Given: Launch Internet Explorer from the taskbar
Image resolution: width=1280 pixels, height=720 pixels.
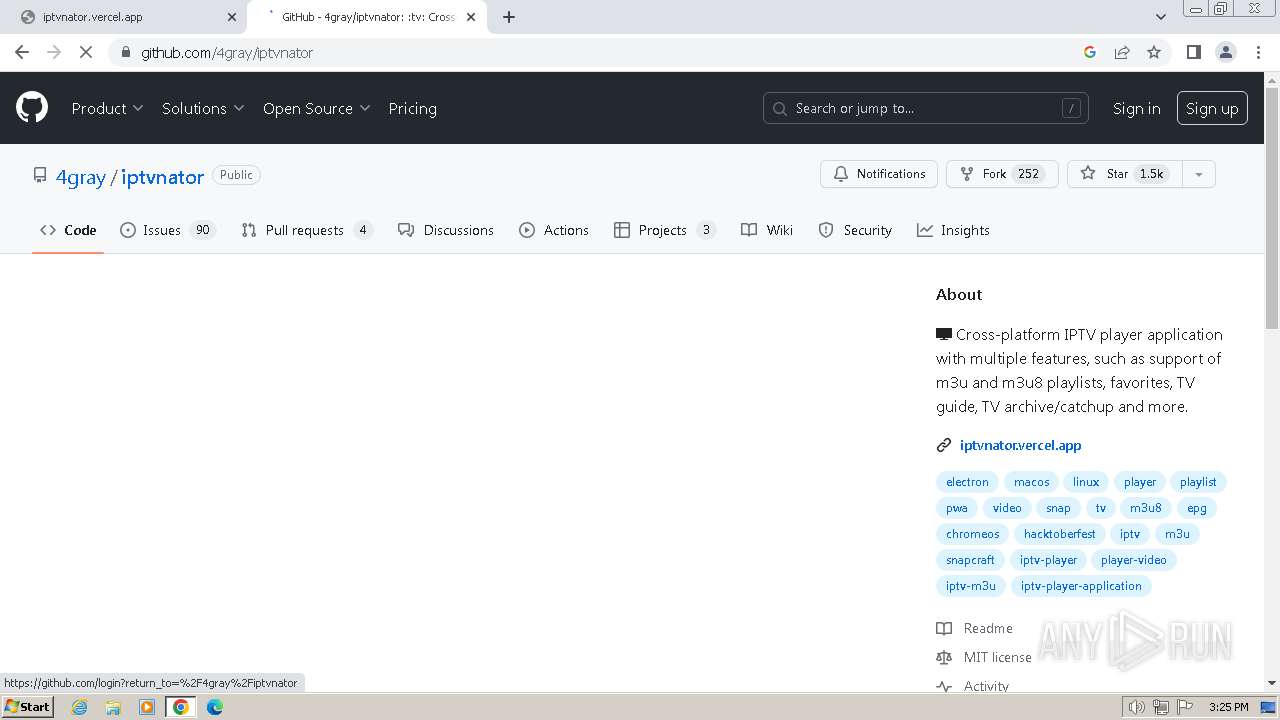Looking at the screenshot, I should click(80, 706).
